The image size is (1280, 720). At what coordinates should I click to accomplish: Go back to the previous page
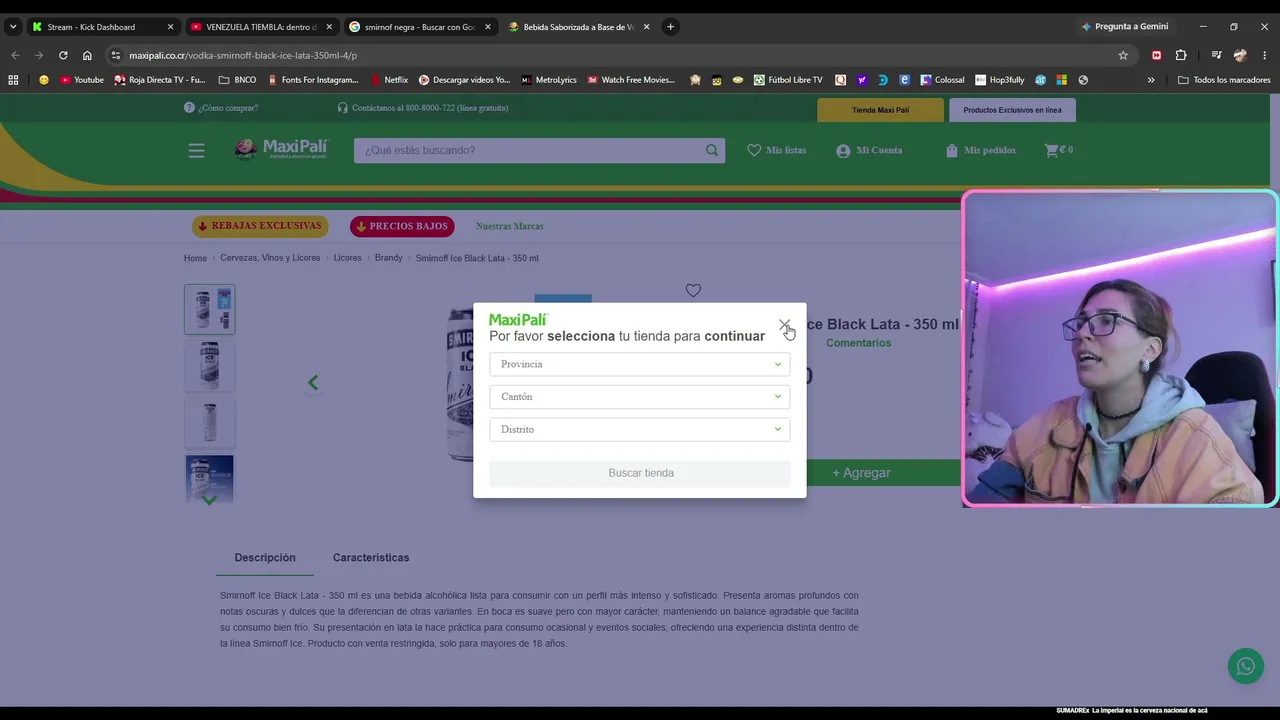tap(15, 55)
